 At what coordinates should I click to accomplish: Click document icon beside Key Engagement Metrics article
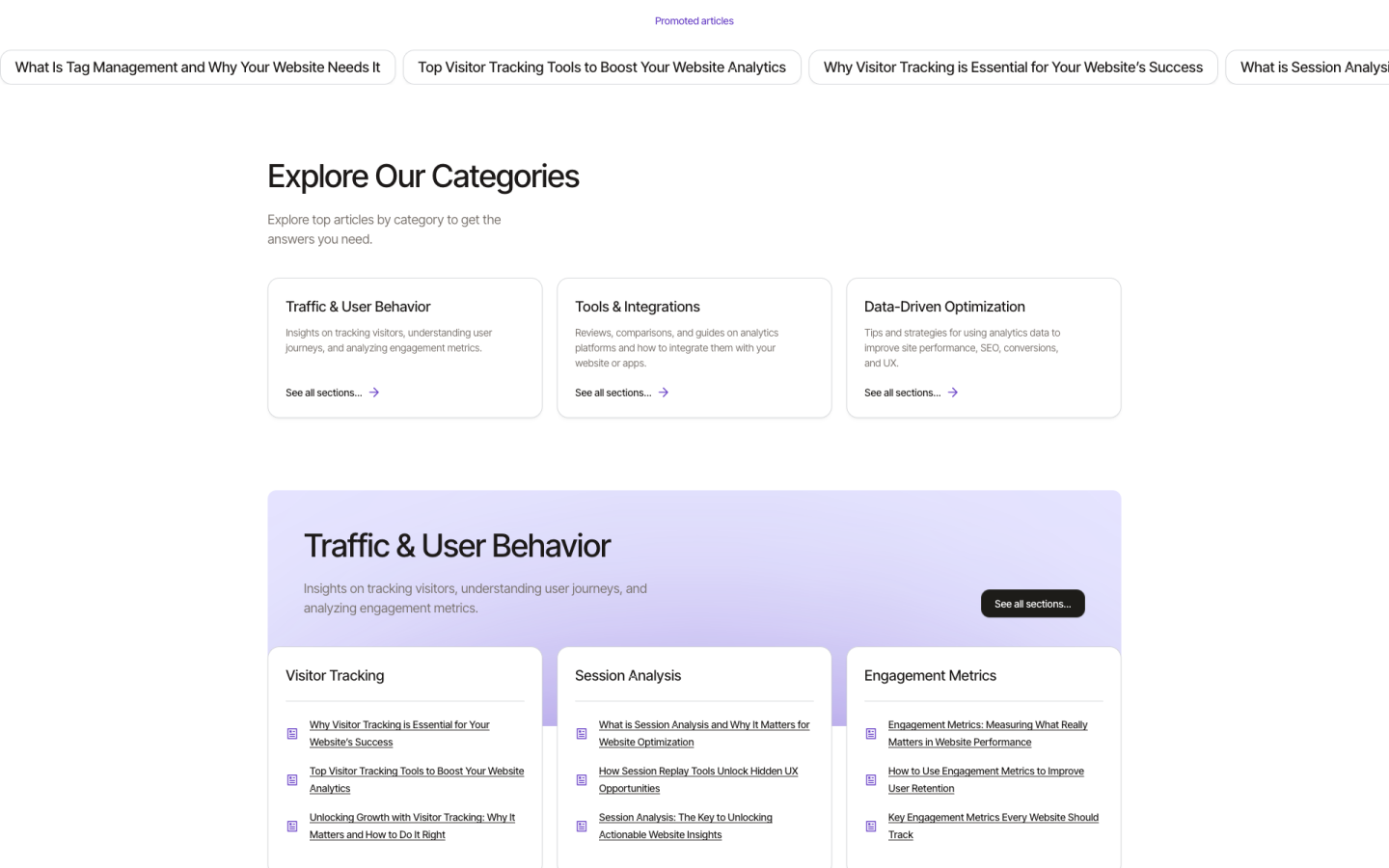click(871, 827)
